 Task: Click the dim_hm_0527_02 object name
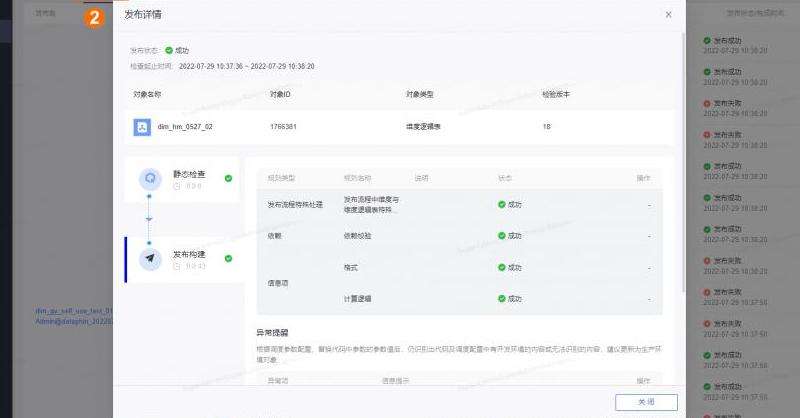pos(185,127)
